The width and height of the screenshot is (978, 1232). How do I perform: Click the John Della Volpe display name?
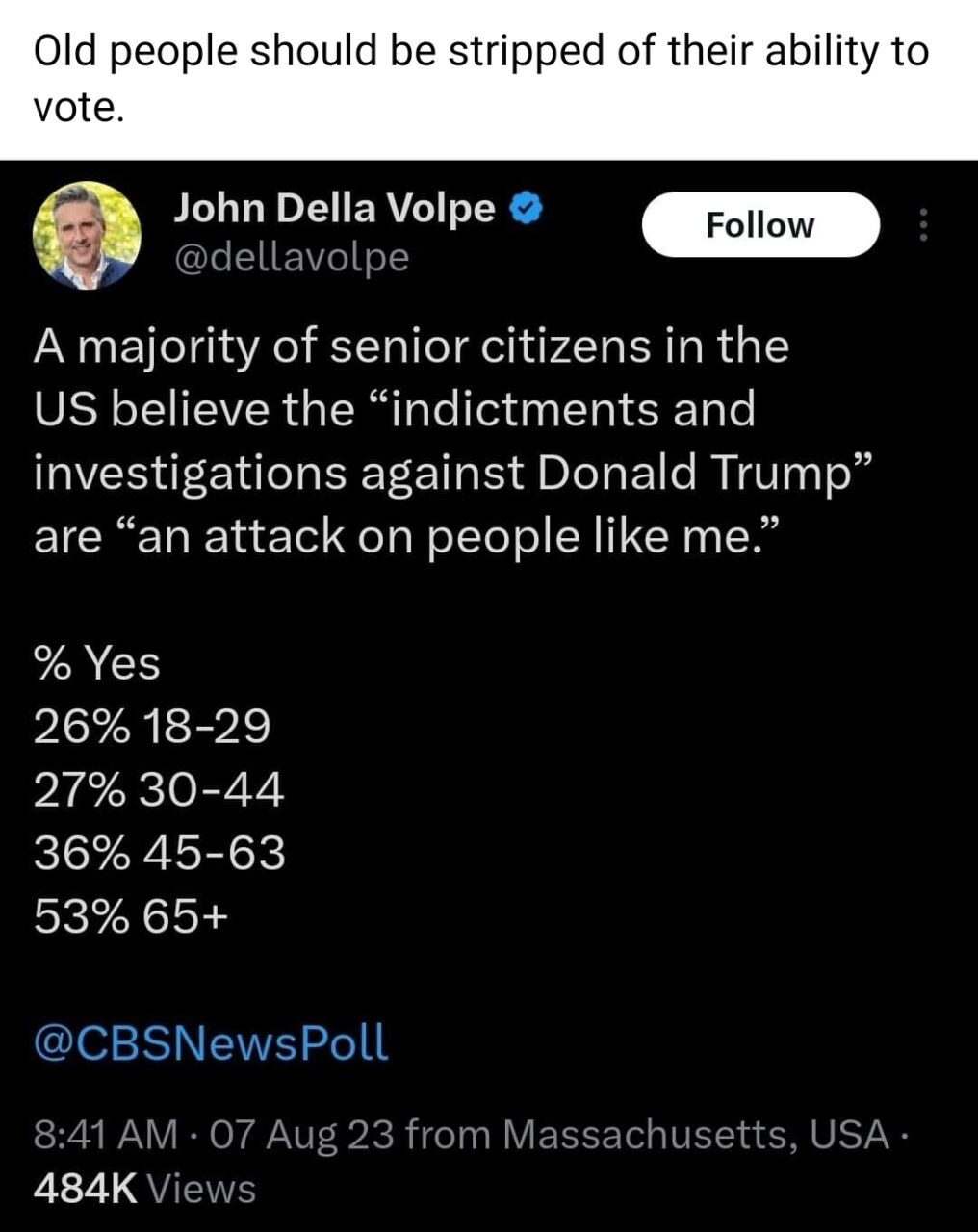pyautogui.click(x=335, y=207)
